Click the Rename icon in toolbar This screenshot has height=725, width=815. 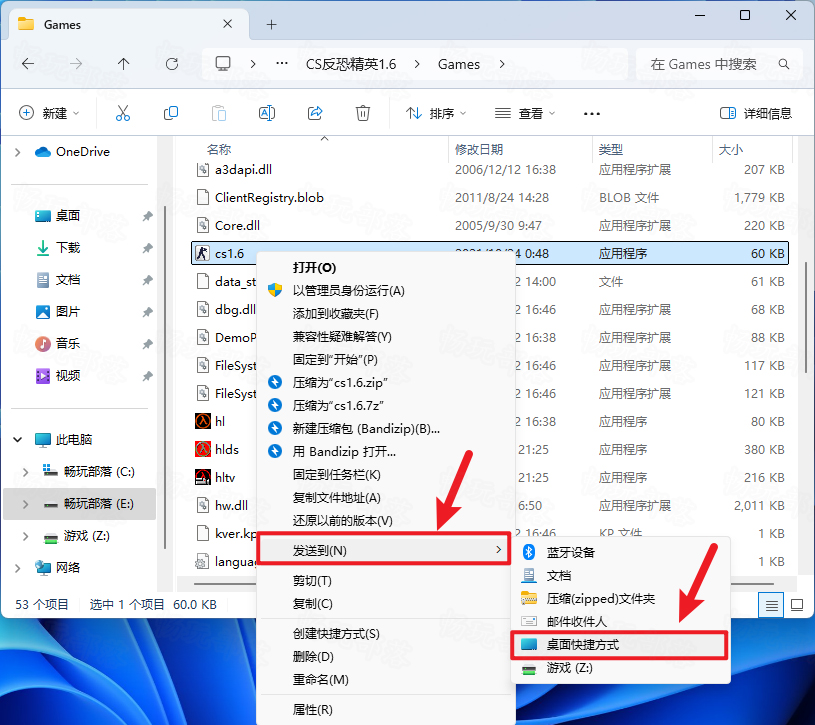coord(267,113)
